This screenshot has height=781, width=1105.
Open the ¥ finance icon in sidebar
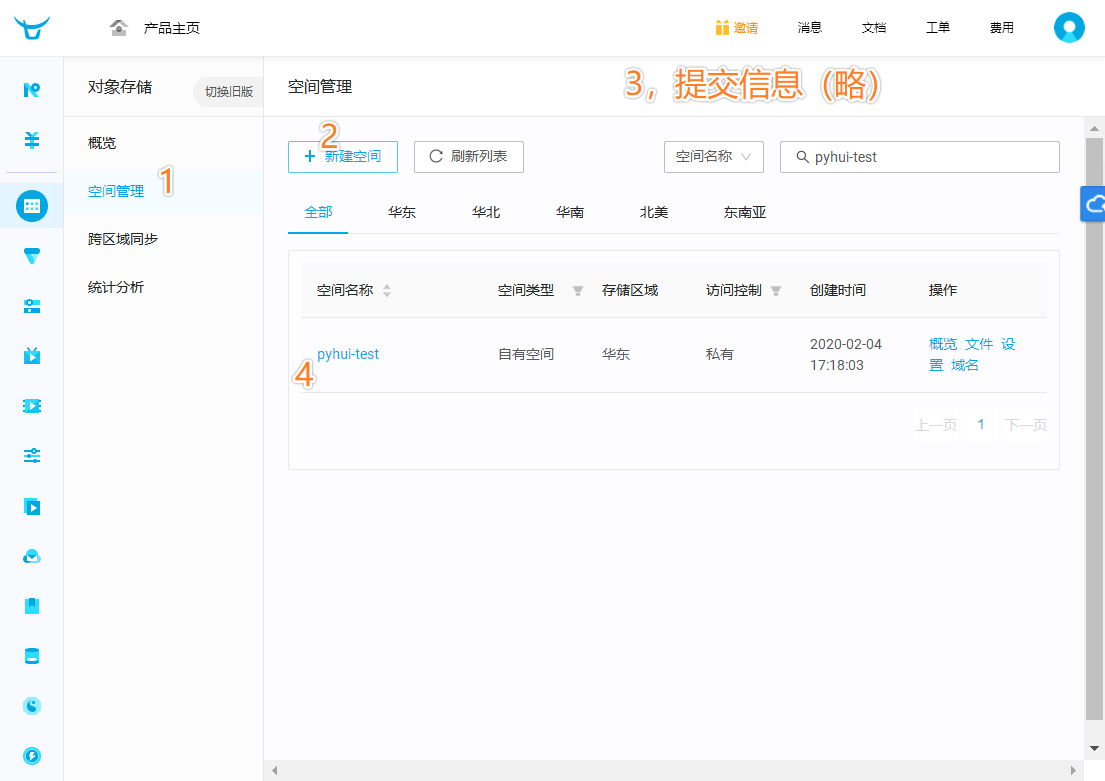(31, 140)
